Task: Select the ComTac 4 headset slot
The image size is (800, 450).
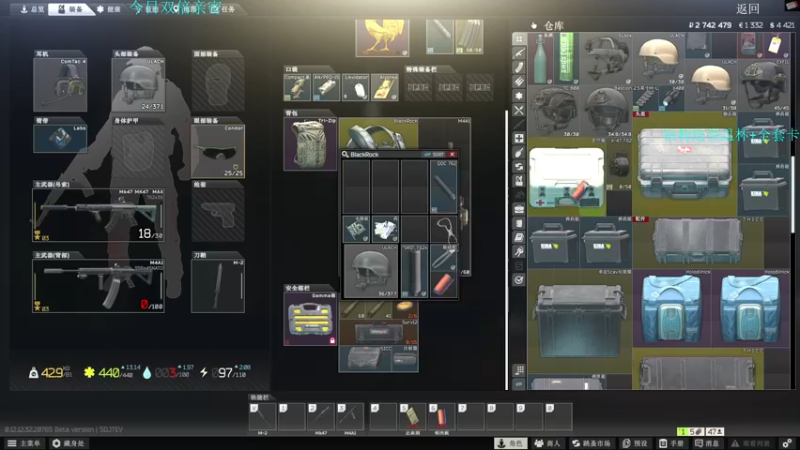Action: pos(60,85)
